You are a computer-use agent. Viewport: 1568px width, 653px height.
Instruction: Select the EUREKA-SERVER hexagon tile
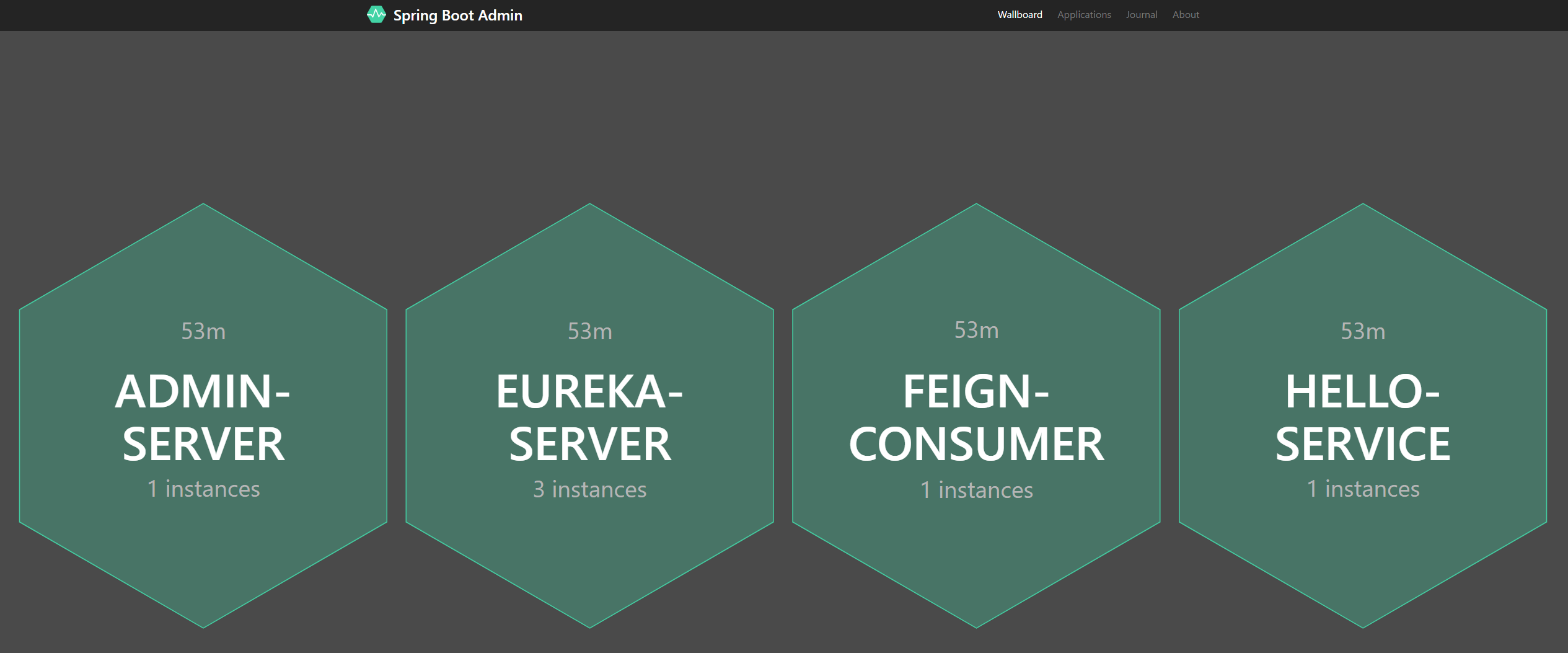[589, 416]
